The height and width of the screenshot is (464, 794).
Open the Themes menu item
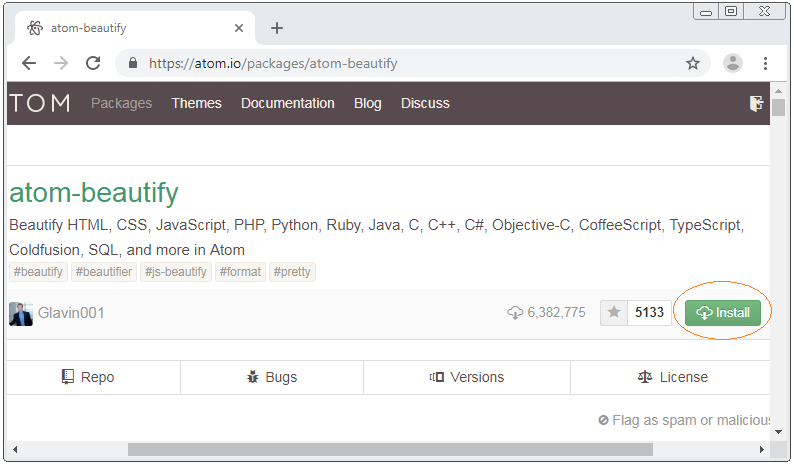tap(196, 103)
